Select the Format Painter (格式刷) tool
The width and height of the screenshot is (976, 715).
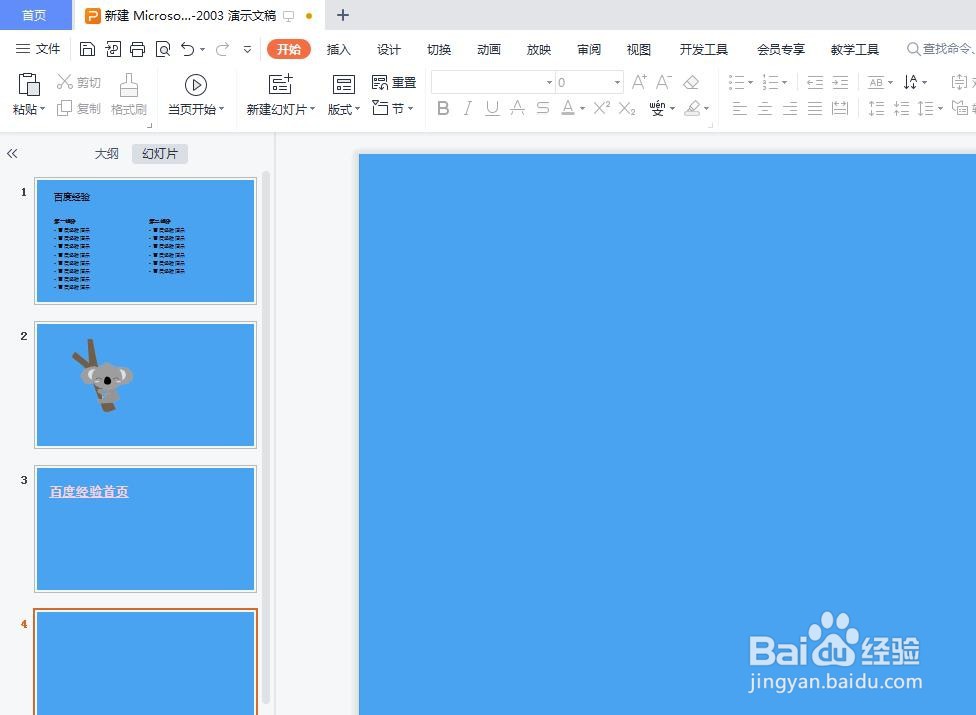pos(129,94)
